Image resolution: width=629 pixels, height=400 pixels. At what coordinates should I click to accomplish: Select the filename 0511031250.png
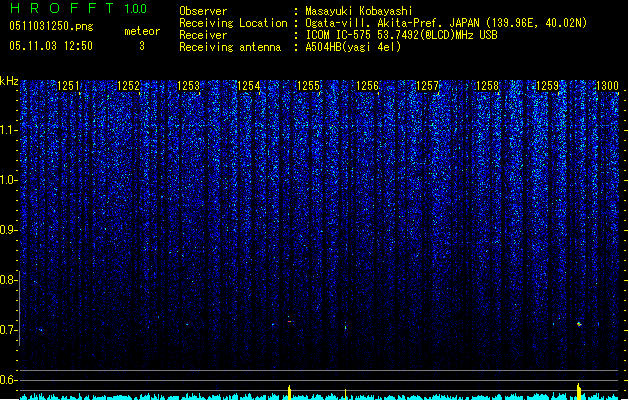[x=51, y=26]
